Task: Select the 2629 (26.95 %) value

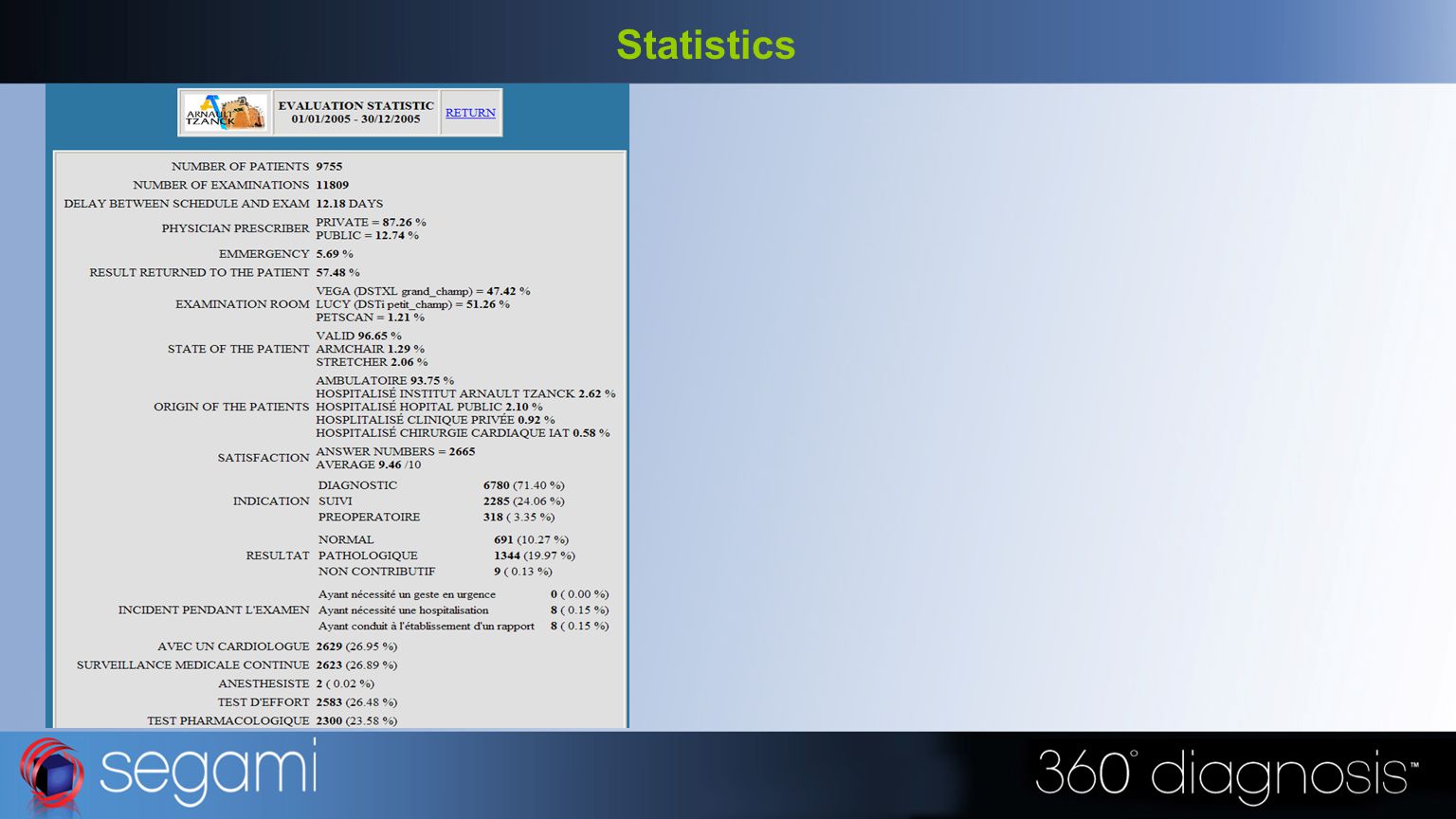Action: pyautogui.click(x=356, y=646)
